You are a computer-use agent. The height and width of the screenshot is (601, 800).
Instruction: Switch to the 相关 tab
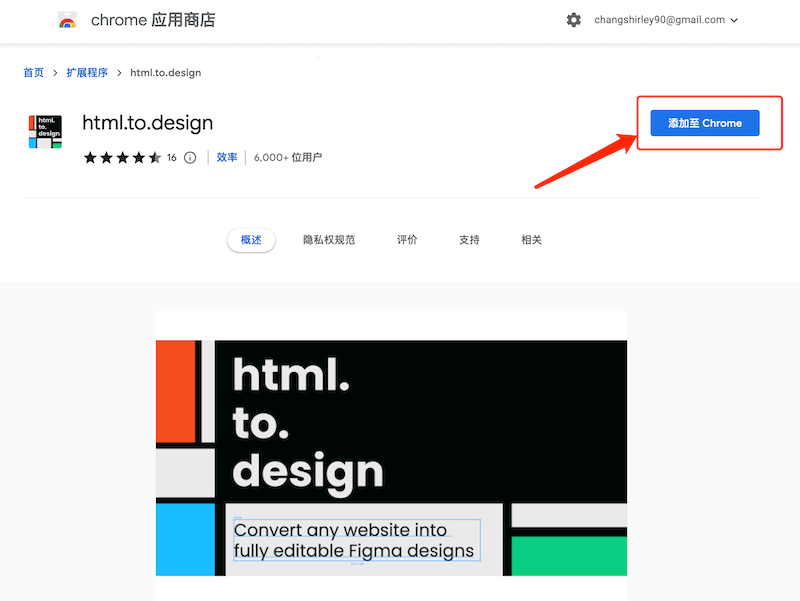coord(531,239)
